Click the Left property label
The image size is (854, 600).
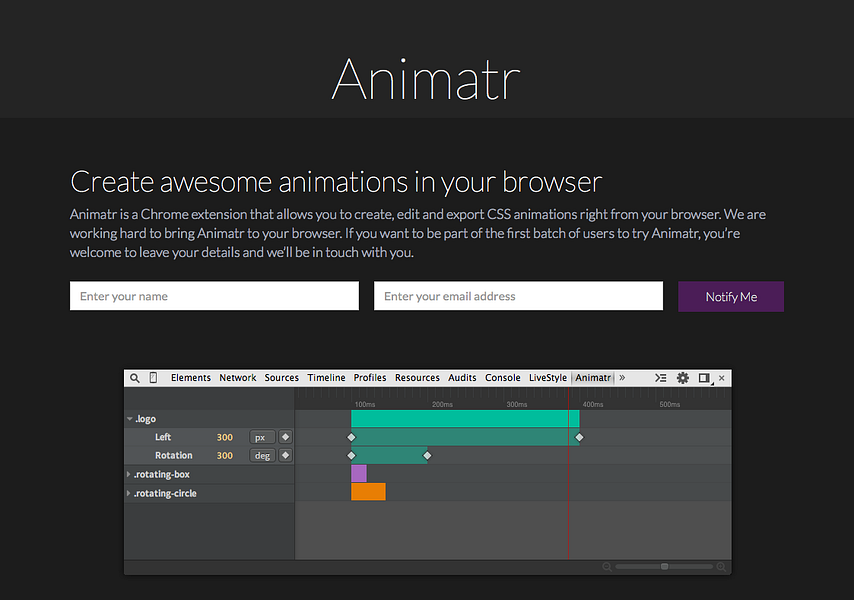[x=163, y=437]
